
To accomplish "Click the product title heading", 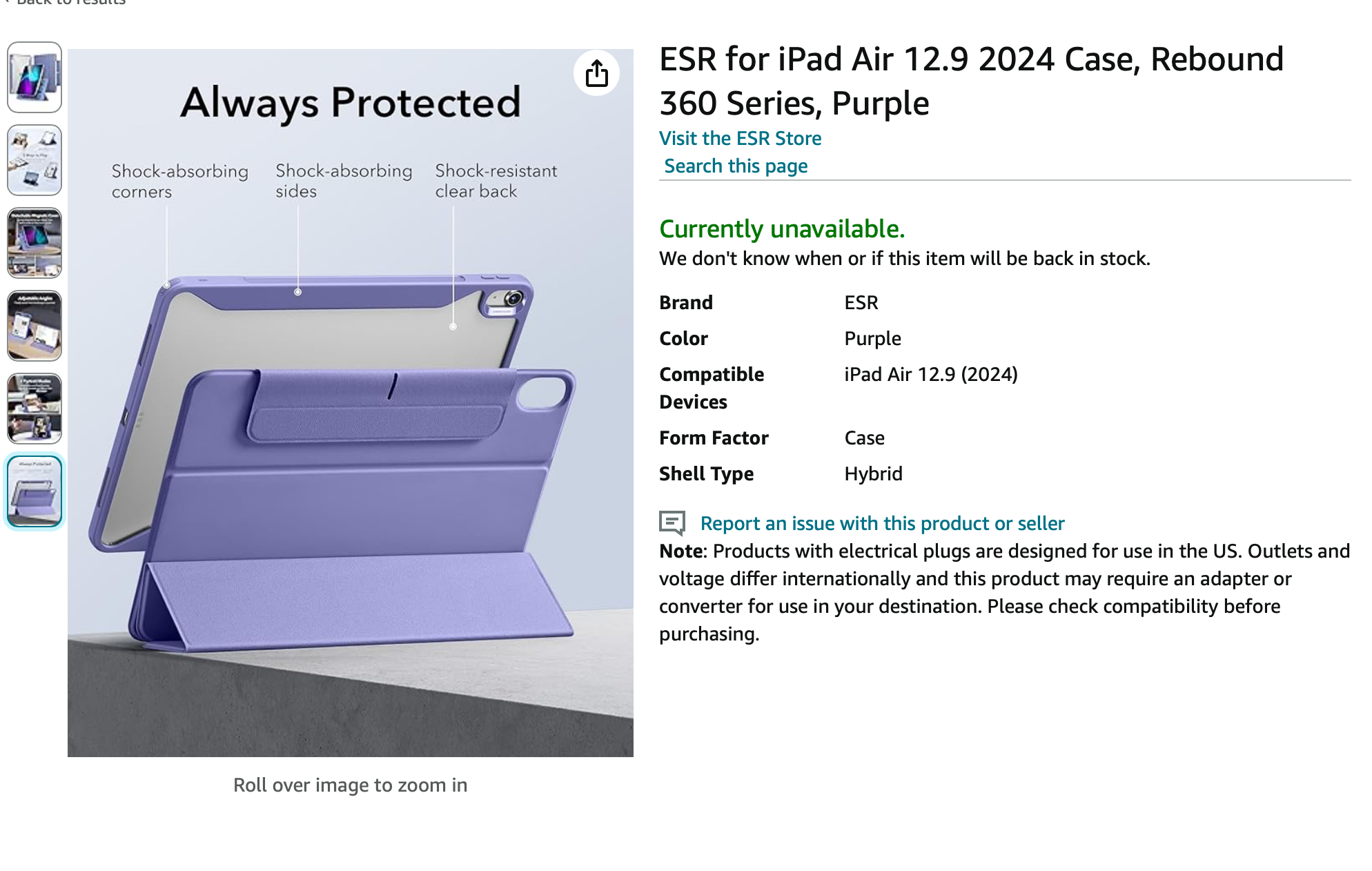I will click(x=970, y=81).
